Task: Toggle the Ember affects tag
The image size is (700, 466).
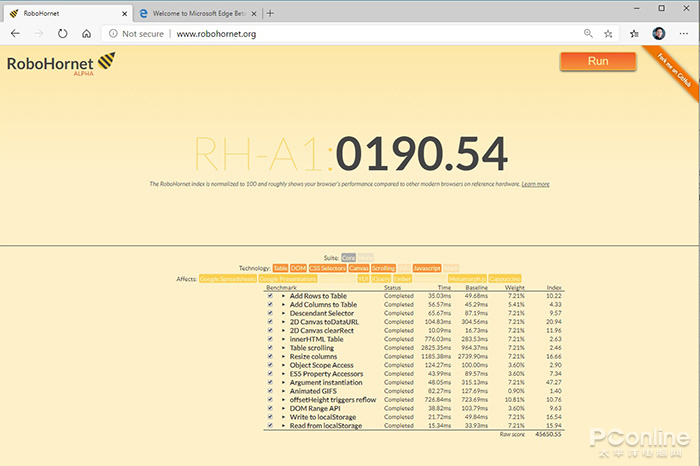Action: (402, 279)
